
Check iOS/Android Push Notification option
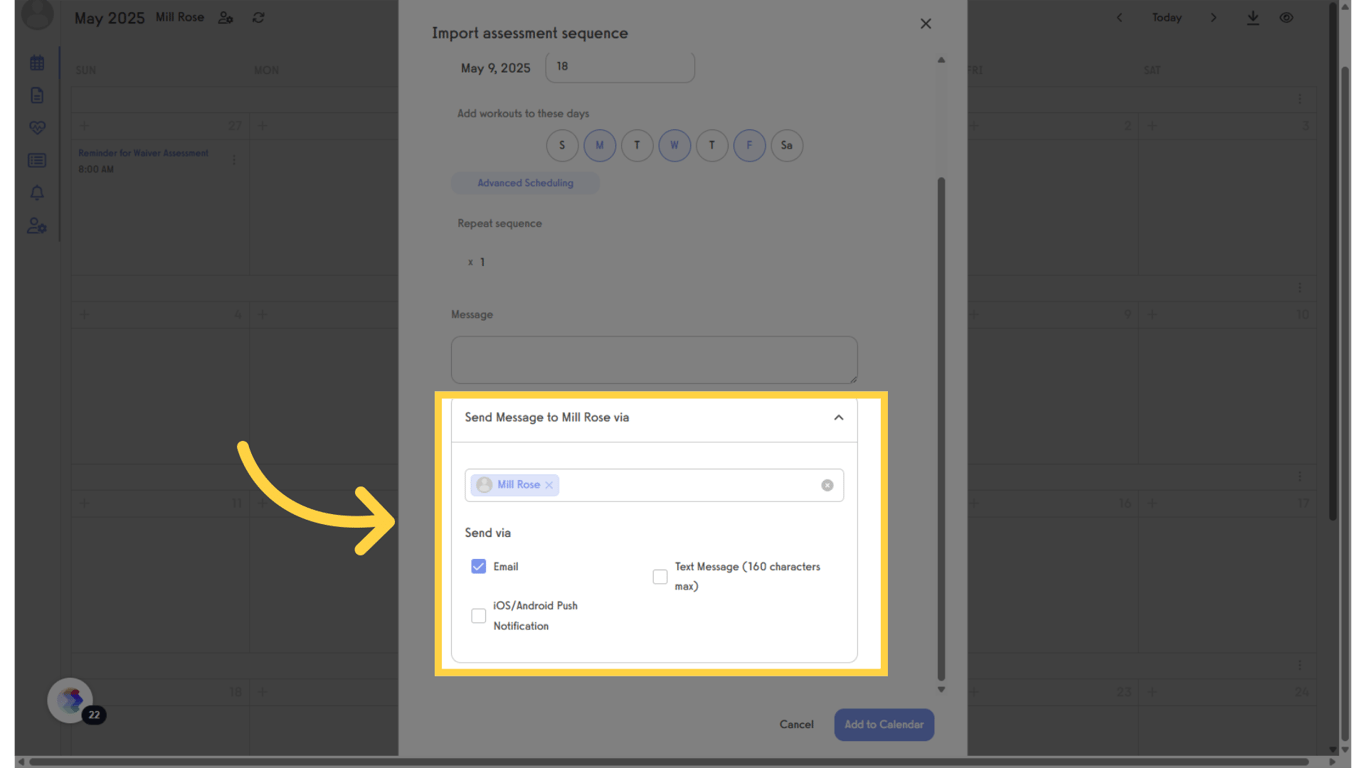tap(478, 615)
